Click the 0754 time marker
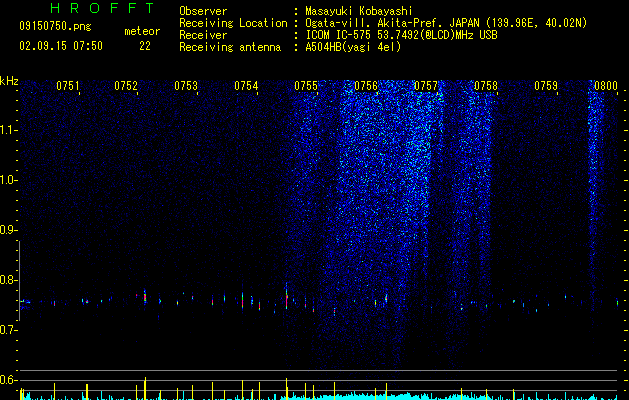The width and height of the screenshot is (629, 400). [246, 86]
